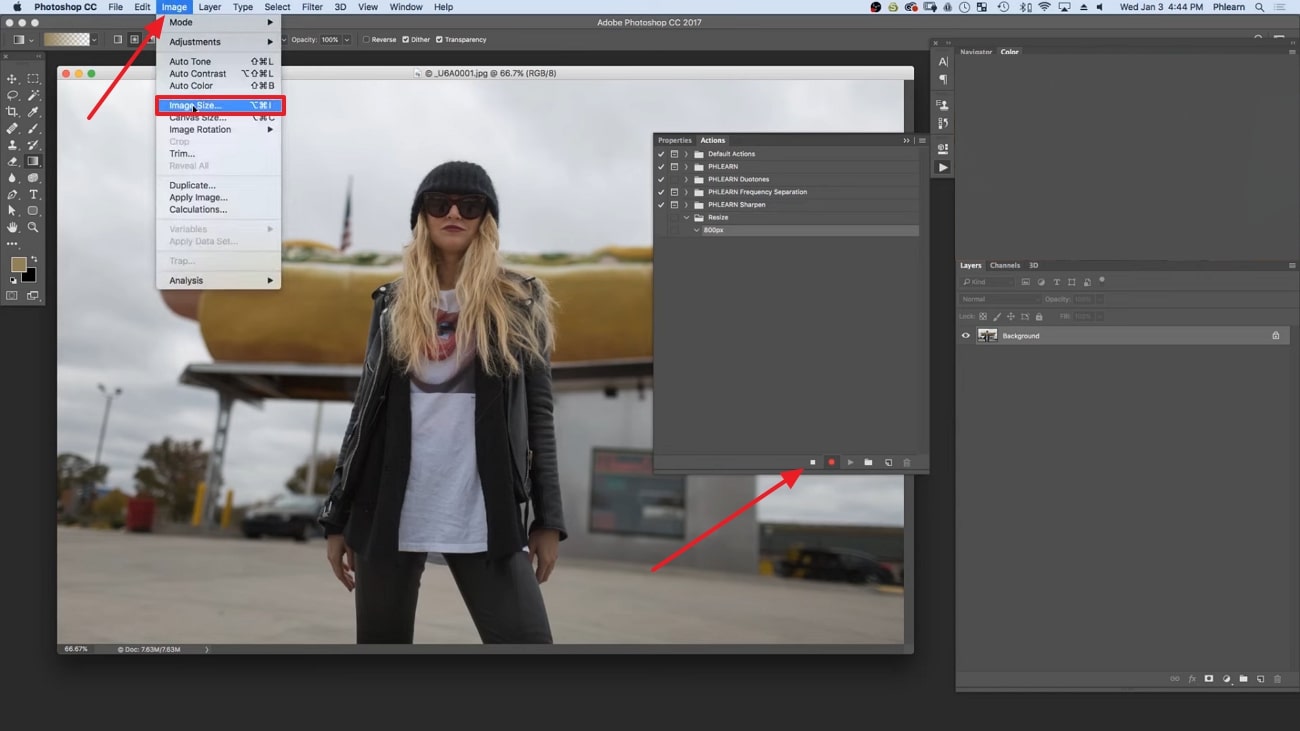This screenshot has height=731, width=1300.
Task: Toggle Quick Mask mode
Action: (12, 296)
